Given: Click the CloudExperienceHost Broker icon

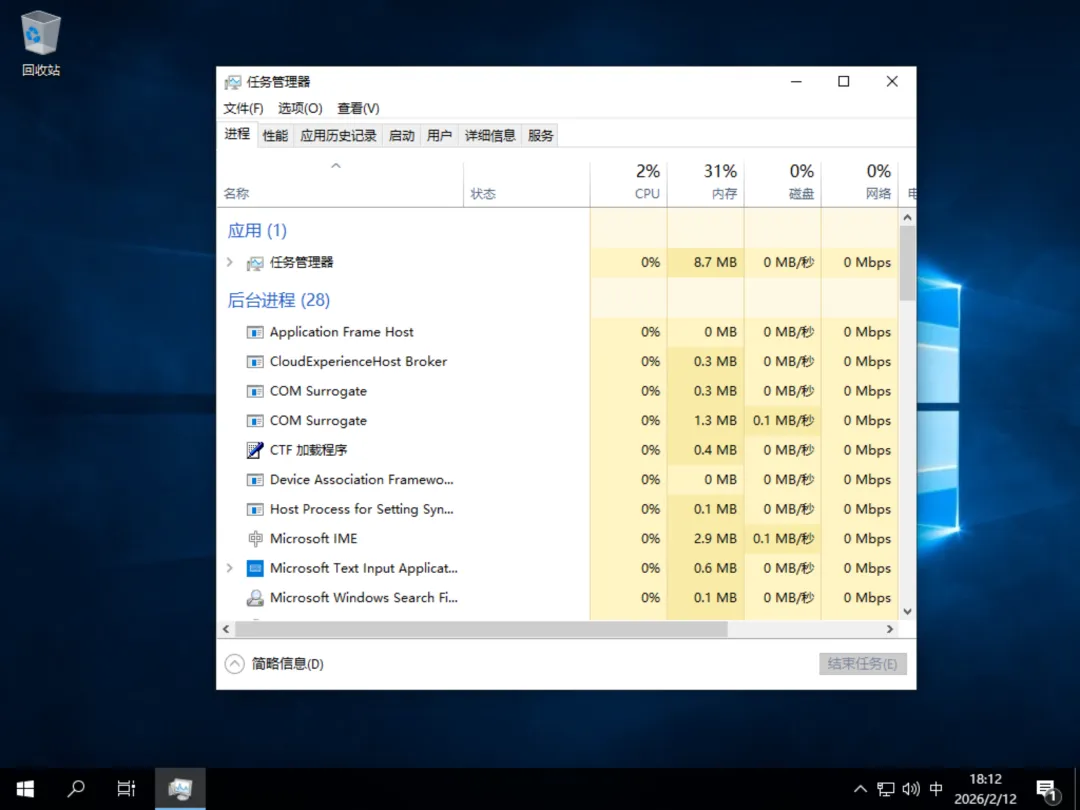Looking at the screenshot, I should (255, 362).
